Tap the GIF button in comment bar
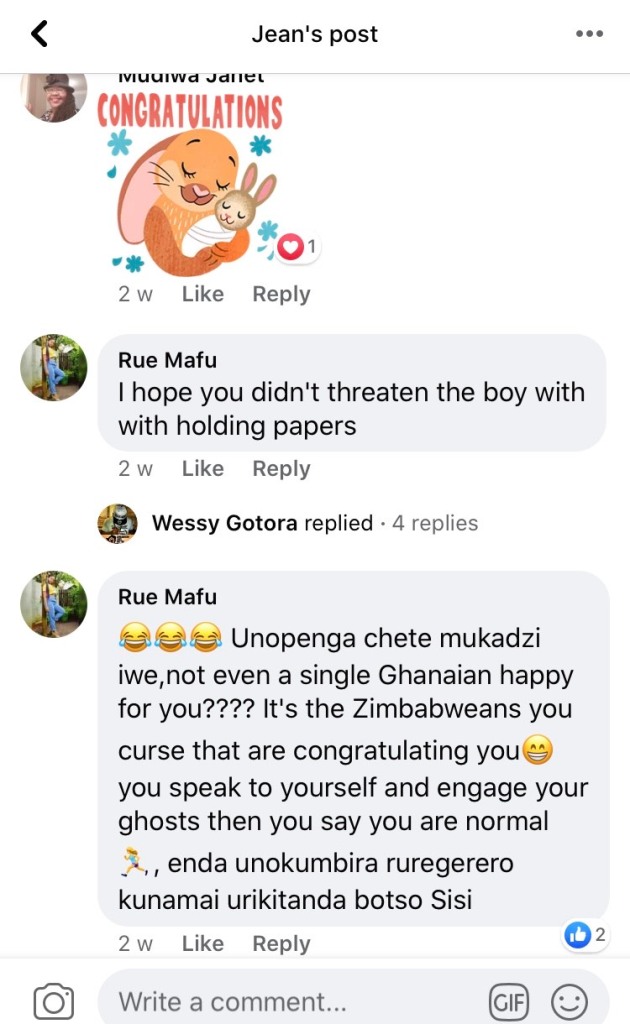The image size is (630, 1024). pyautogui.click(x=508, y=1001)
